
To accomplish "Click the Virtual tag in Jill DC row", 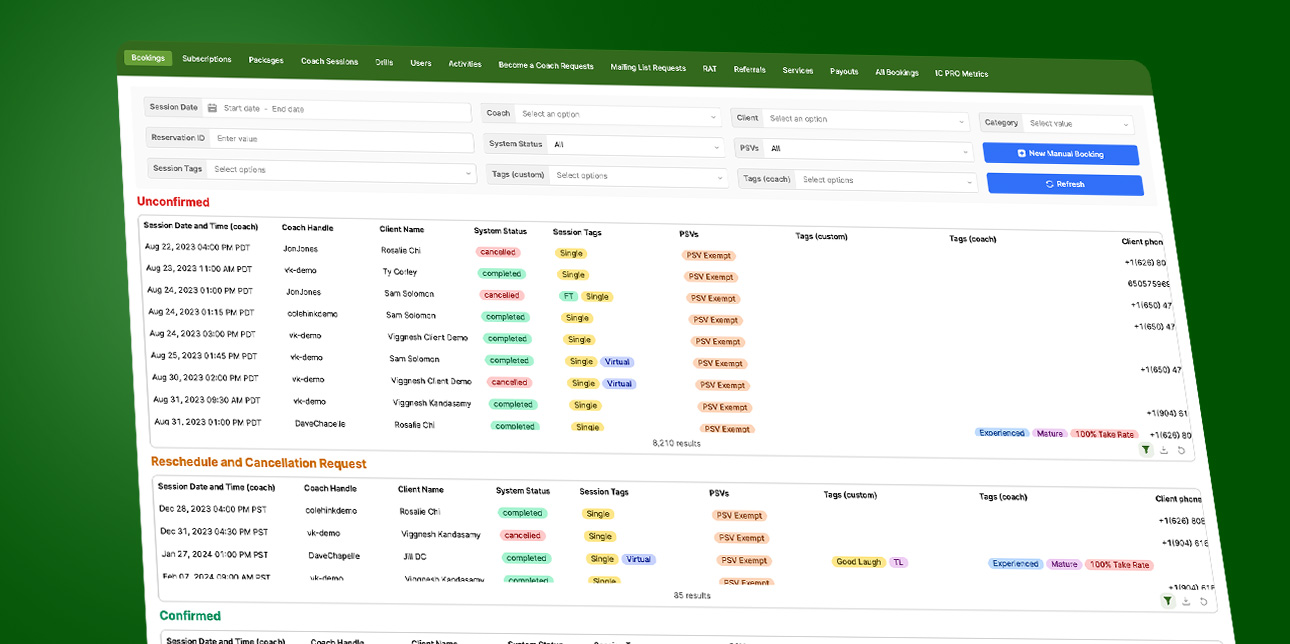I will (x=638, y=560).
